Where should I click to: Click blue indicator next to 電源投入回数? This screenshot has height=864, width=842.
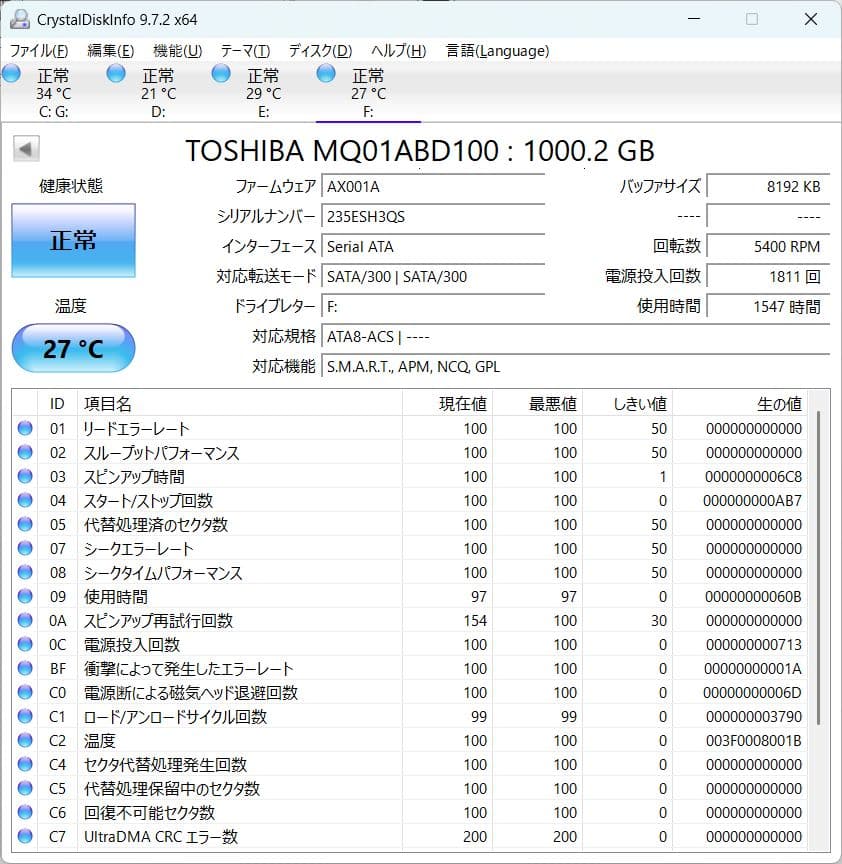coord(24,645)
